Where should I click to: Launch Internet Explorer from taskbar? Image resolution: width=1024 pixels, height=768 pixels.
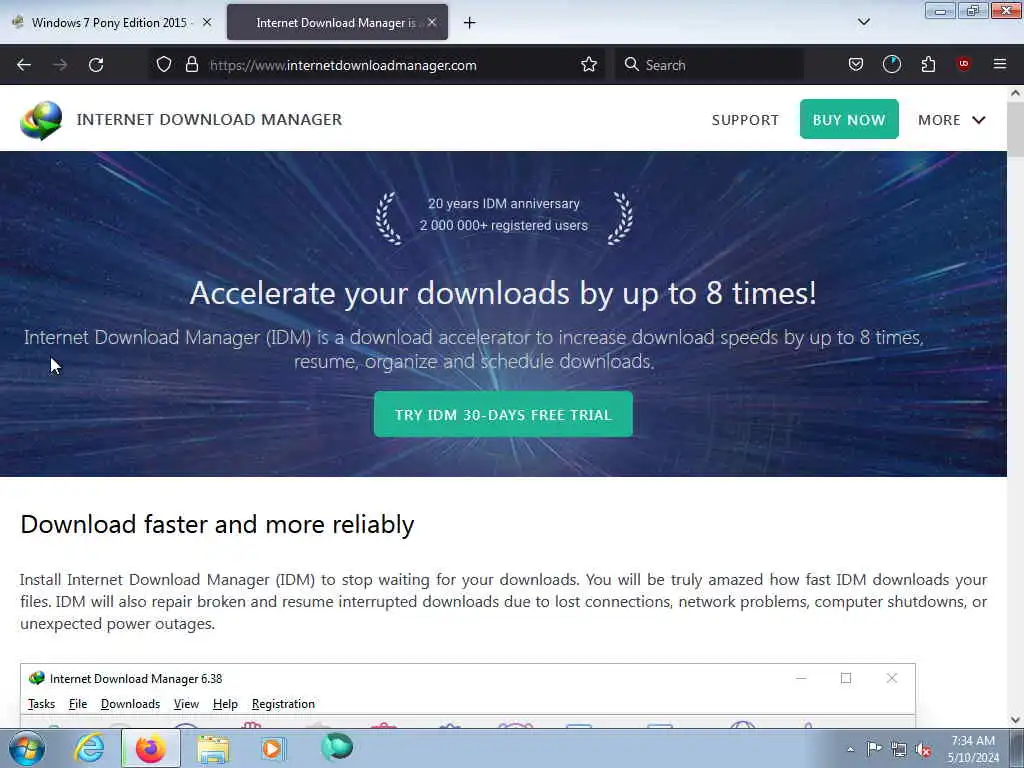click(x=89, y=748)
